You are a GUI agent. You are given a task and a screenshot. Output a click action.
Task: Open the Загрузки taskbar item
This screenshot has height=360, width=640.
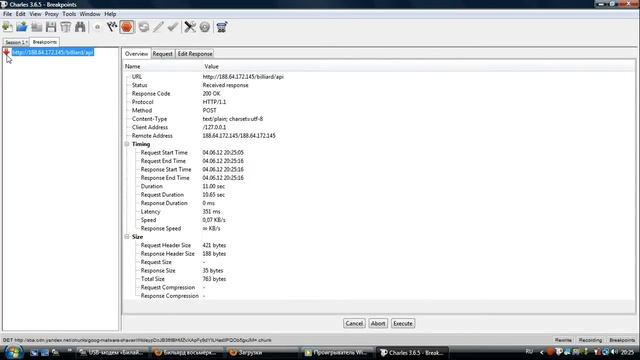coord(261,353)
